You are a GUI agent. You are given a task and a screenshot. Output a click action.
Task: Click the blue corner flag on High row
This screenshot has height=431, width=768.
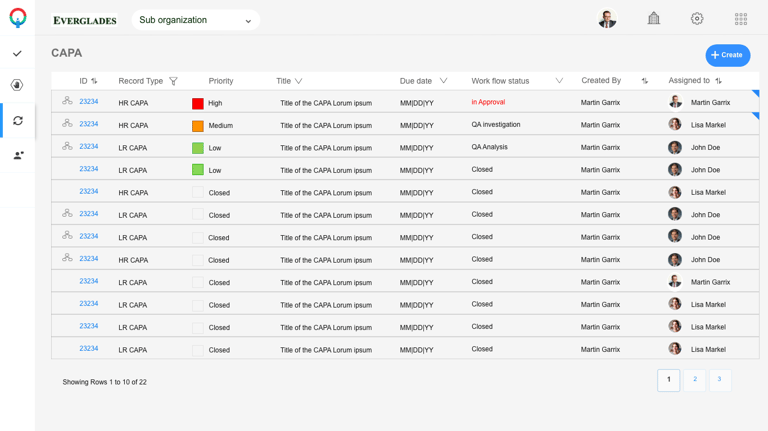click(x=756, y=93)
